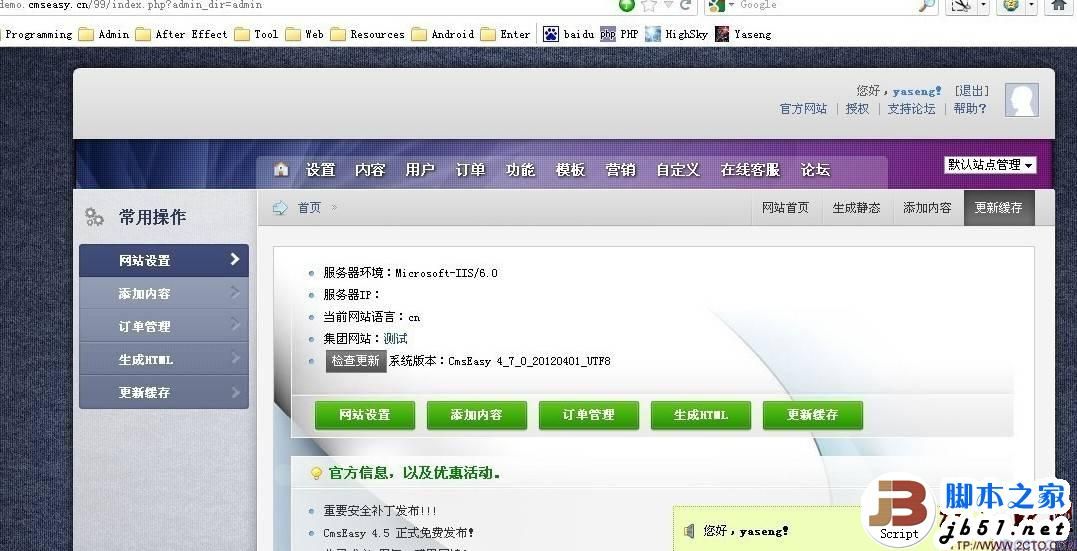Follow the 官方网站 link
The image size is (1077, 551).
point(803,109)
